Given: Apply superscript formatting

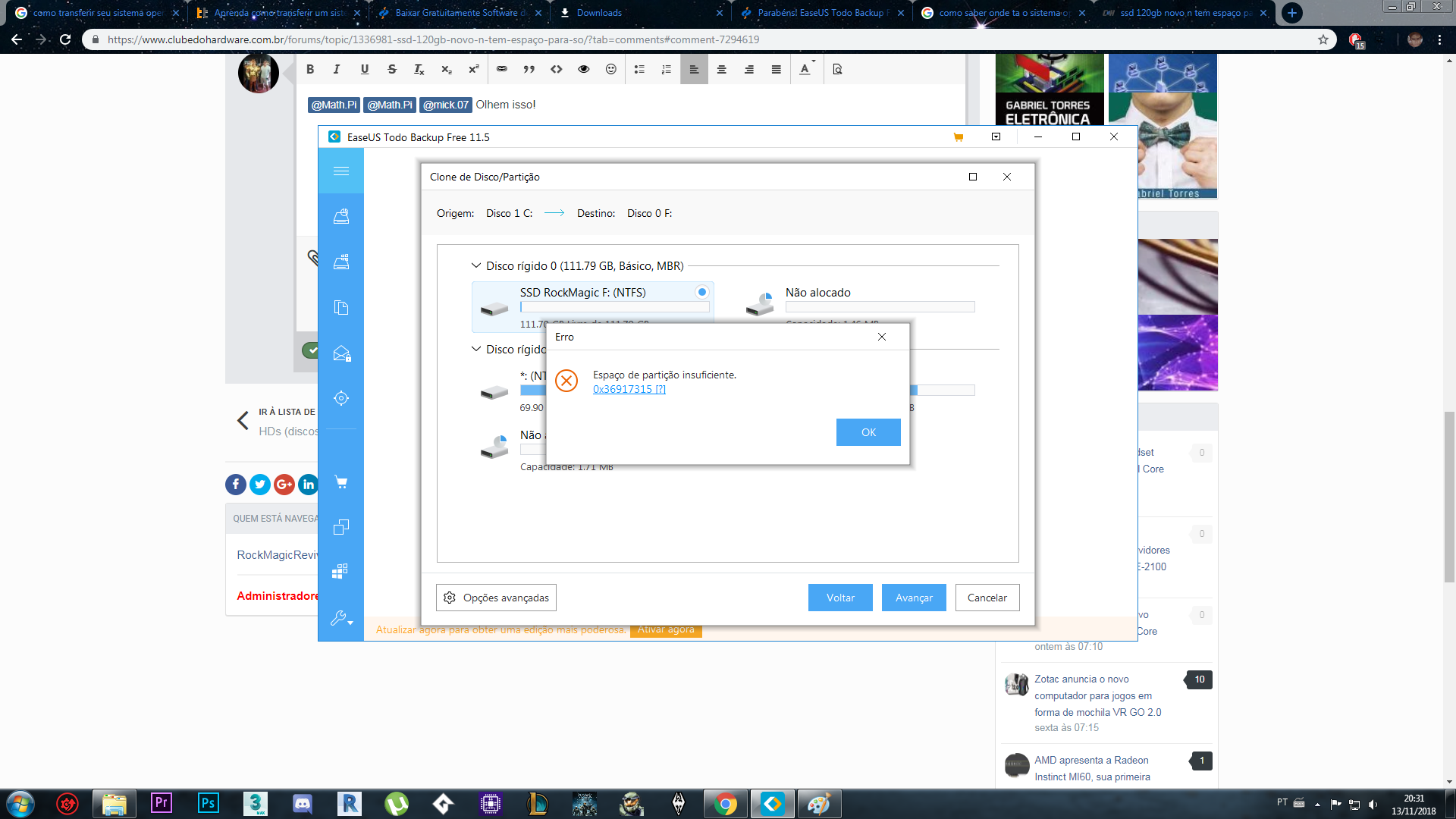Looking at the screenshot, I should click(474, 69).
